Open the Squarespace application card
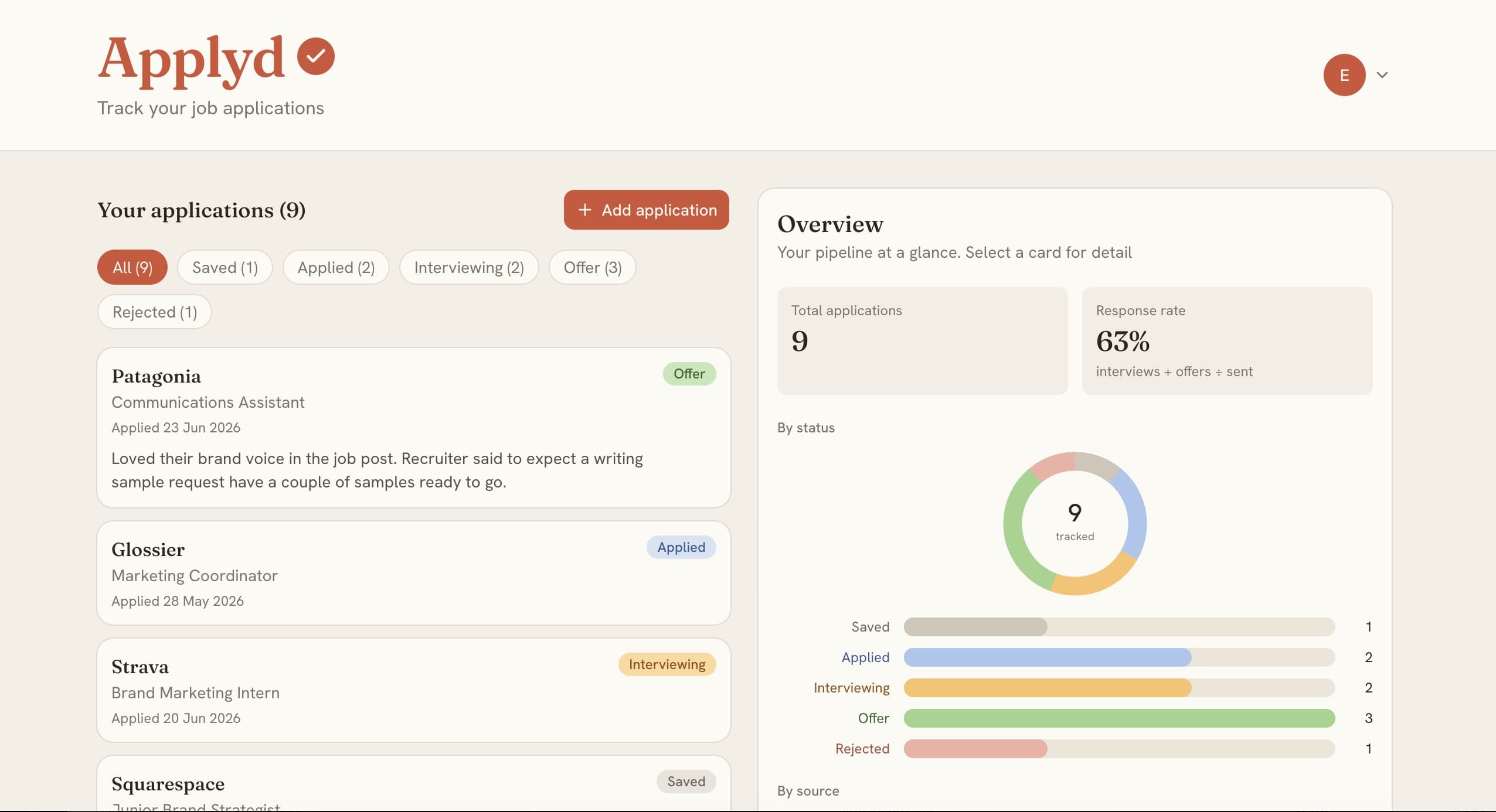This screenshot has width=1496, height=812. tap(414, 784)
